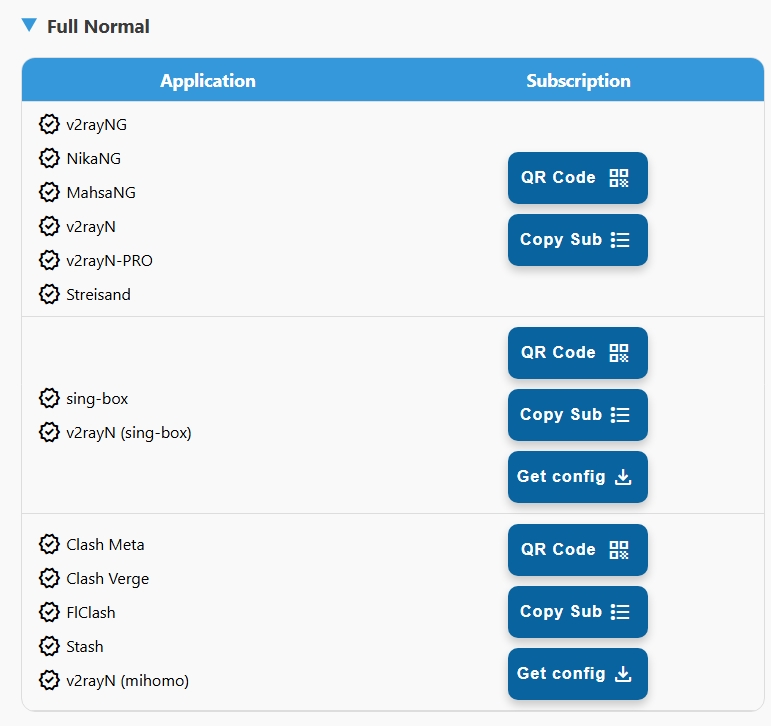Click the Application column header
This screenshot has width=771, height=726.
pyautogui.click(x=208, y=80)
